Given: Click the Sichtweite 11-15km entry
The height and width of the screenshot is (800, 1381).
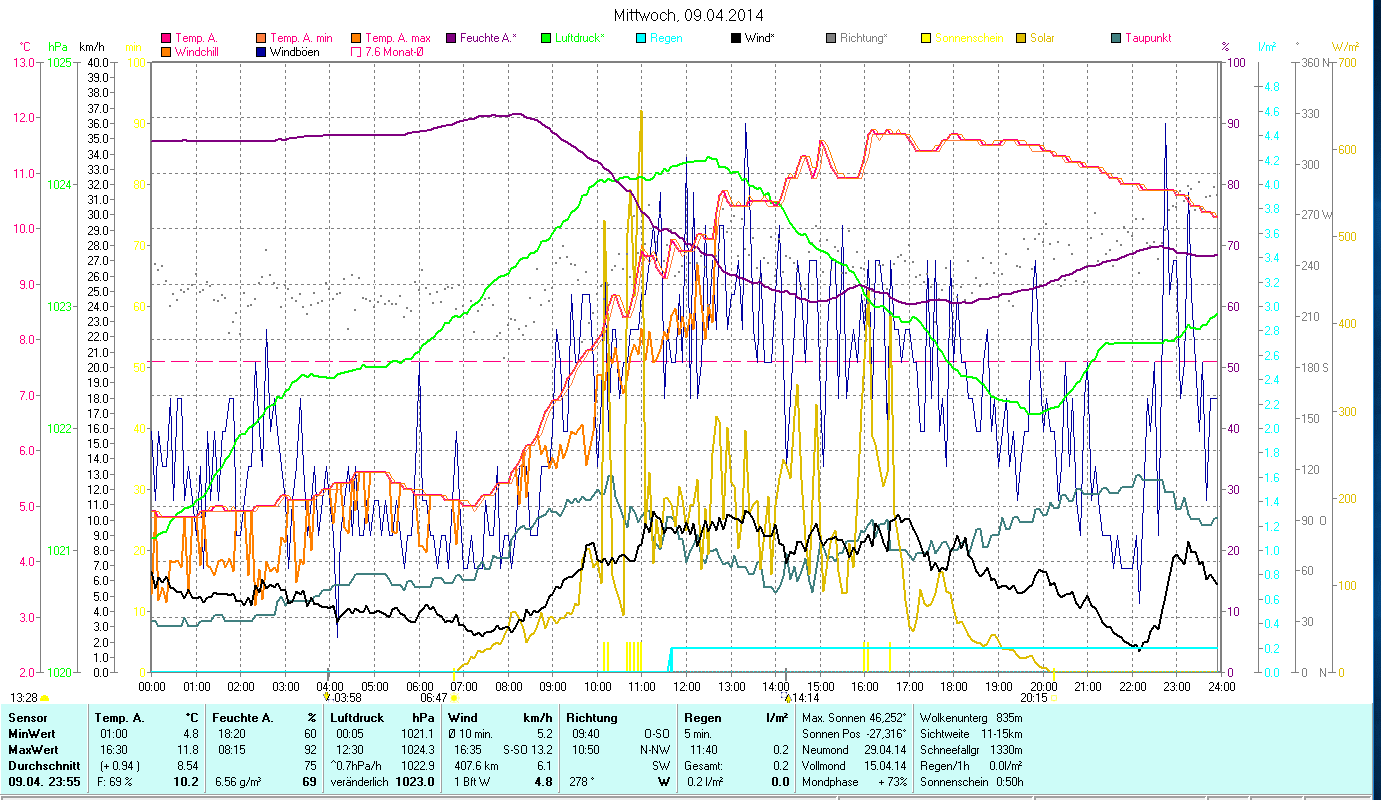Looking at the screenshot, I should tap(971, 733).
